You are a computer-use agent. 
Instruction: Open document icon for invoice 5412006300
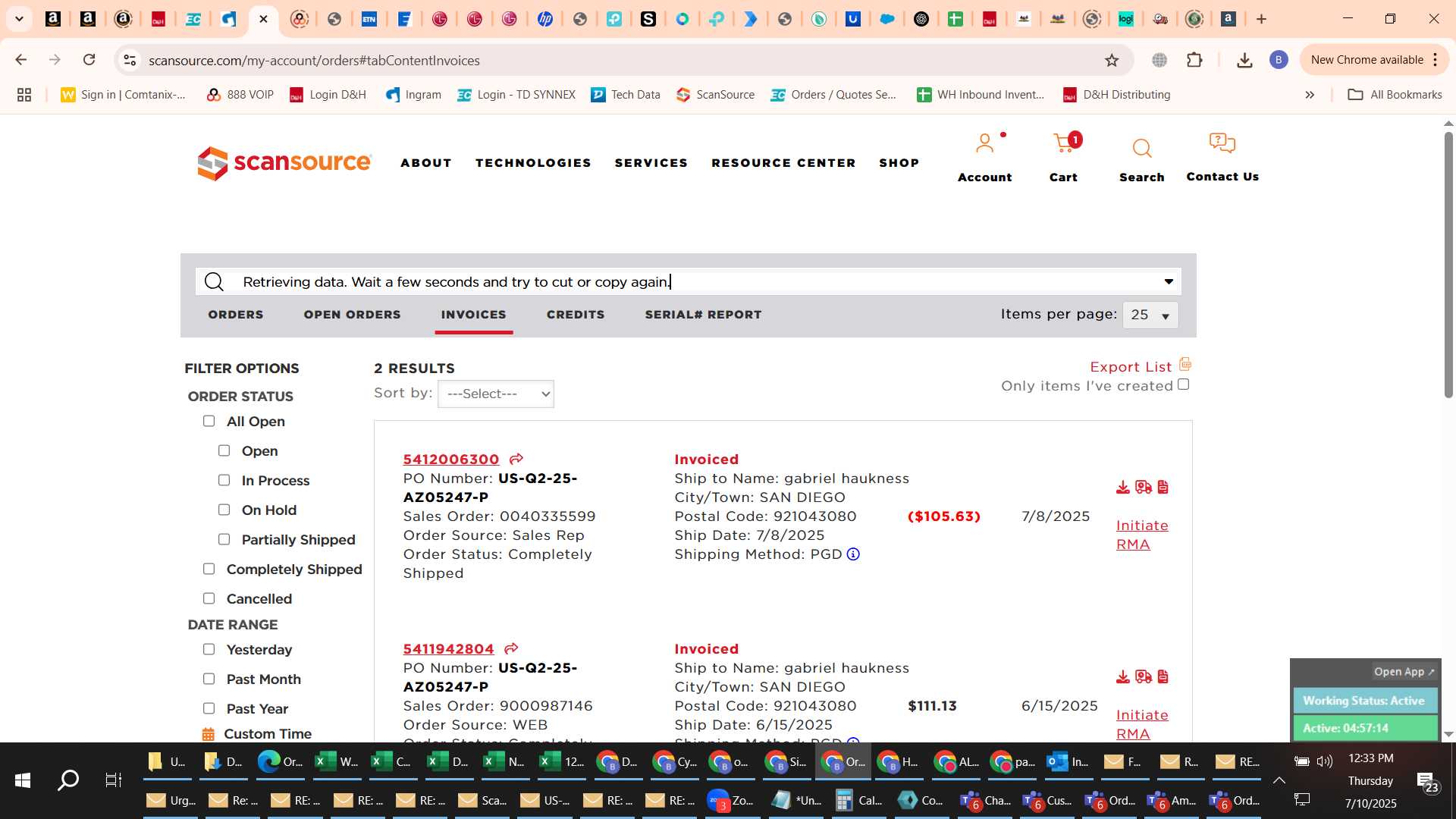(x=1163, y=487)
